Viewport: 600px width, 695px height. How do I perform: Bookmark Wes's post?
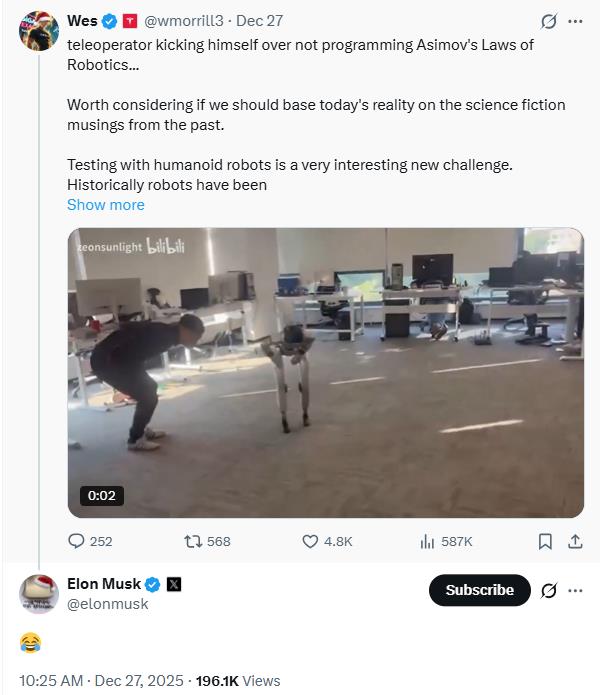(545, 541)
